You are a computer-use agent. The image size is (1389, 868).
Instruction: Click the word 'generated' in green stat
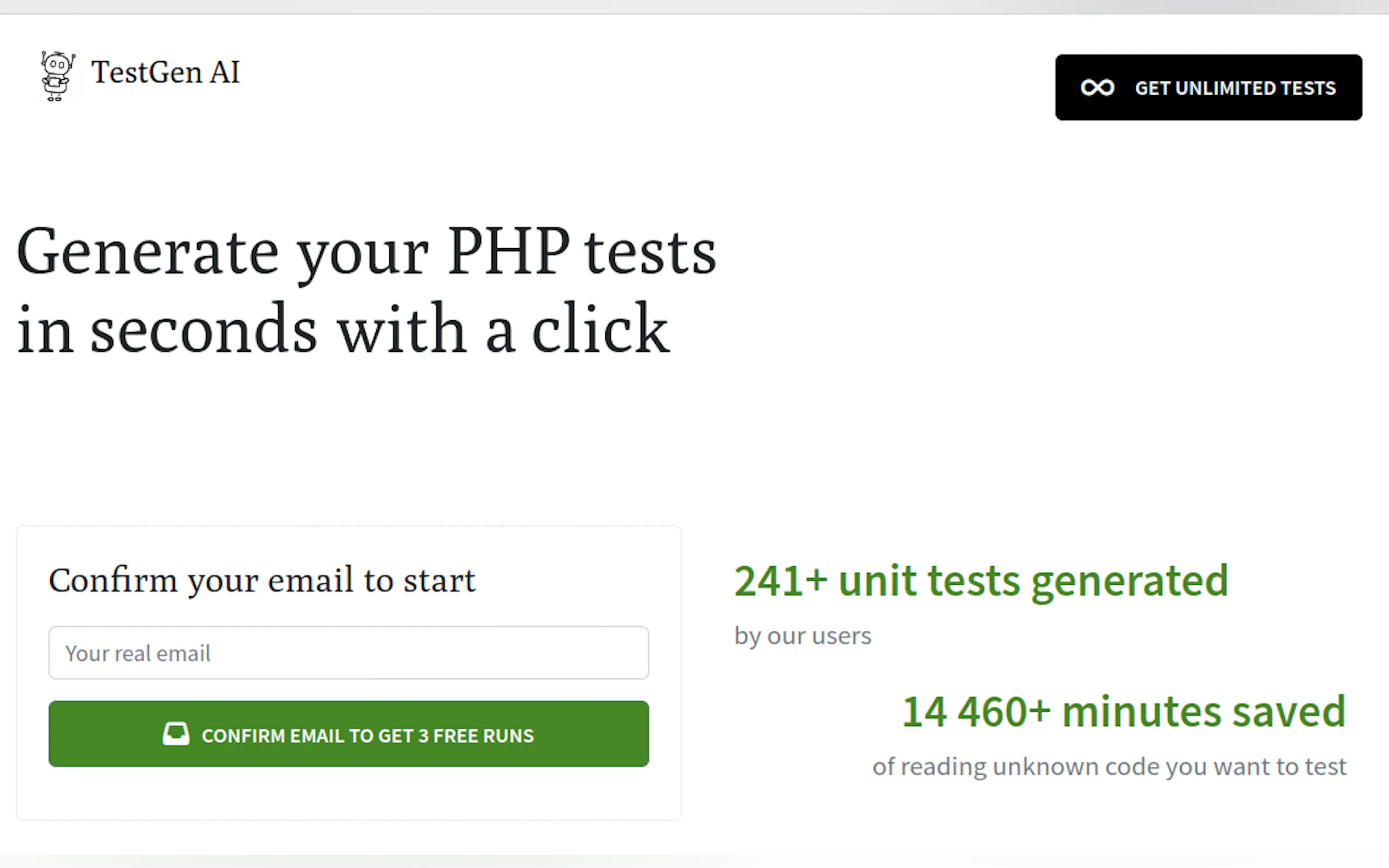pos(1129,582)
